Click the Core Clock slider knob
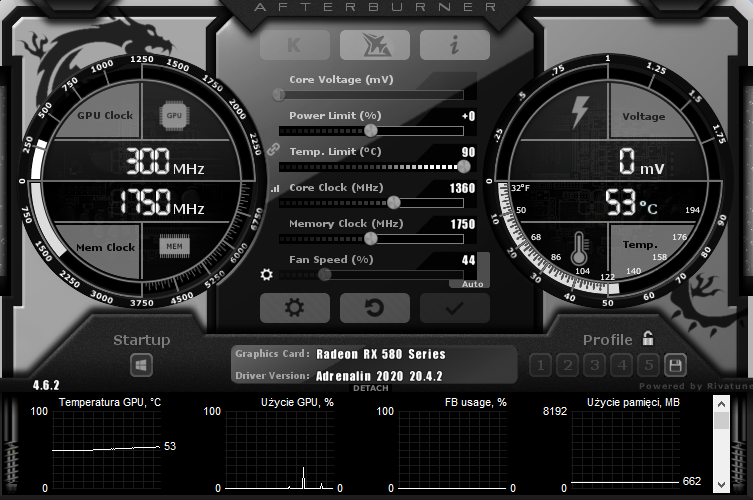Viewport: 753px width, 500px height. (x=394, y=203)
